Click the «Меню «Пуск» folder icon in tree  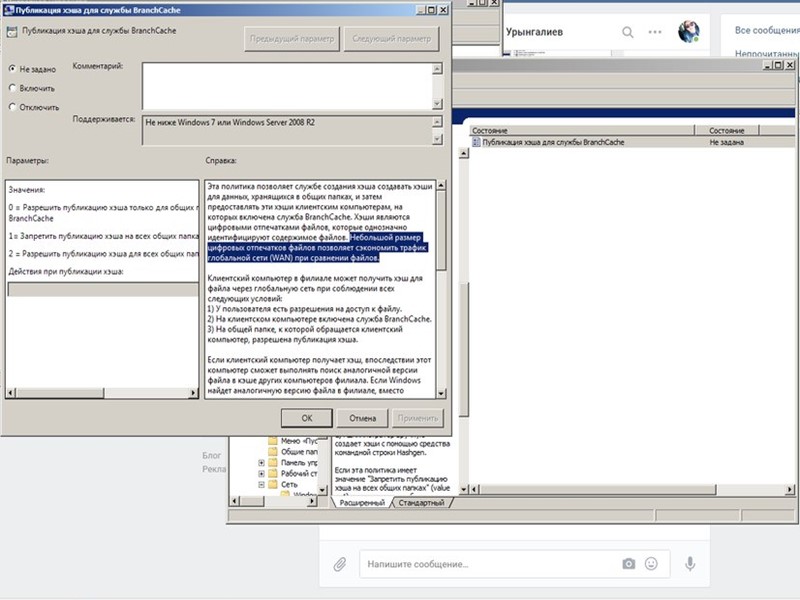tap(273, 441)
